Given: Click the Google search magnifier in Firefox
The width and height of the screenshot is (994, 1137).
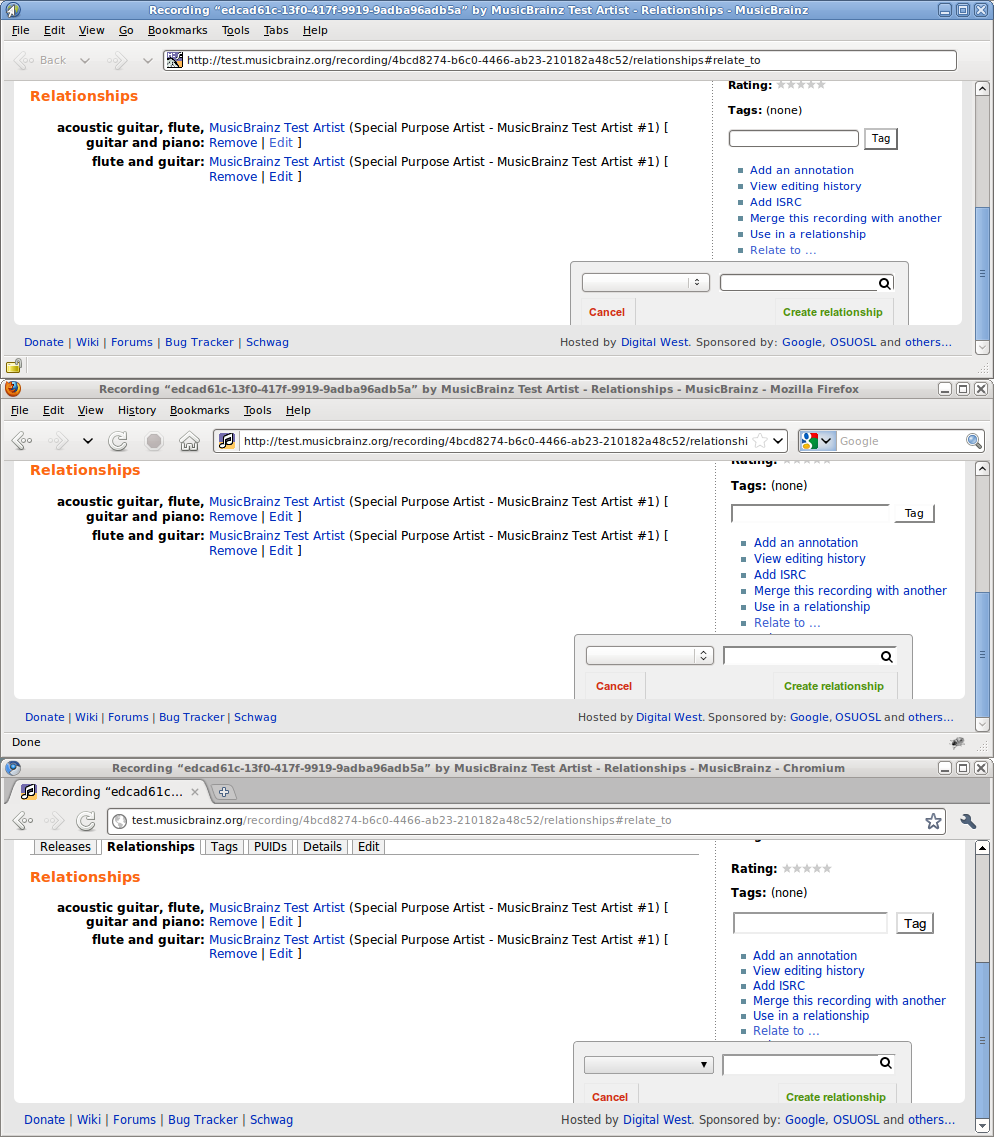Looking at the screenshot, I should click(x=973, y=441).
